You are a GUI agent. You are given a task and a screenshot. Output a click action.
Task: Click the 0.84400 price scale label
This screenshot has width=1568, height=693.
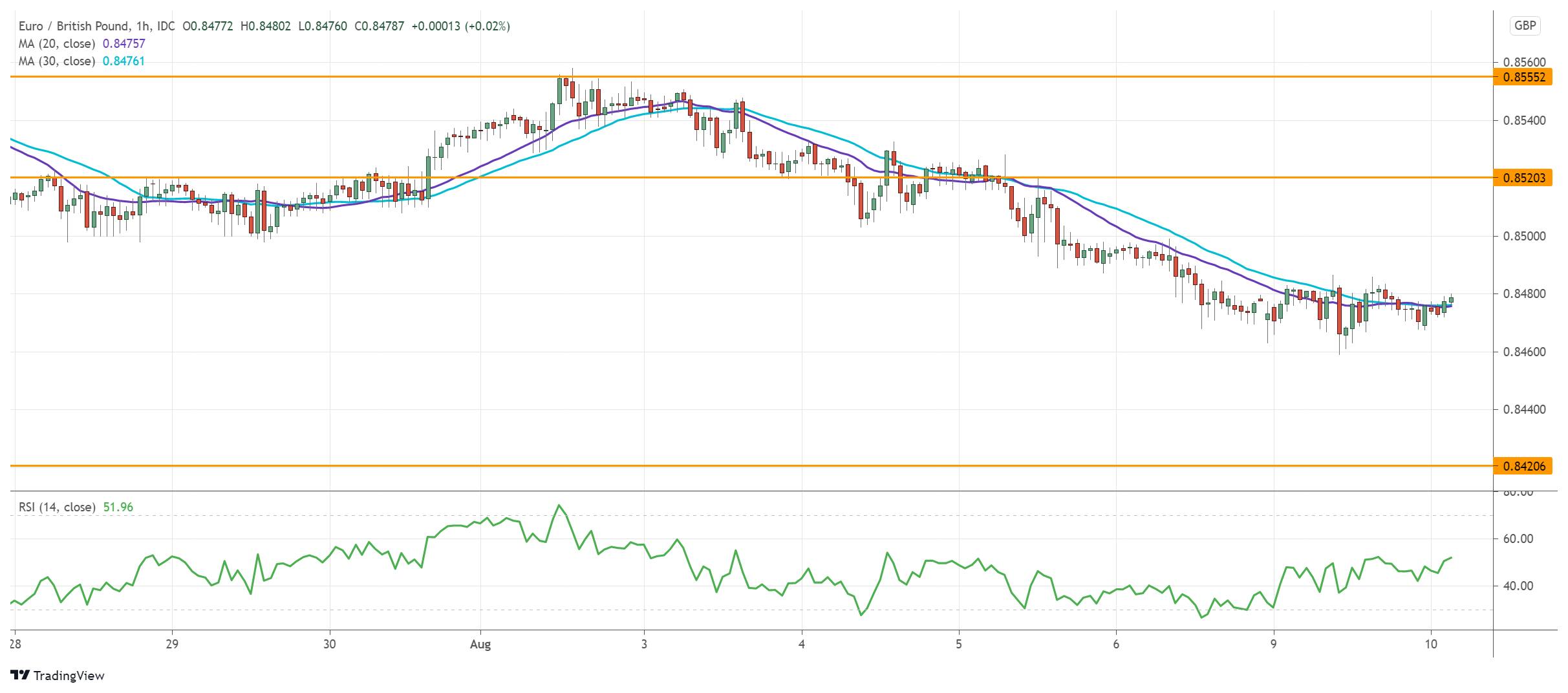pos(1524,409)
